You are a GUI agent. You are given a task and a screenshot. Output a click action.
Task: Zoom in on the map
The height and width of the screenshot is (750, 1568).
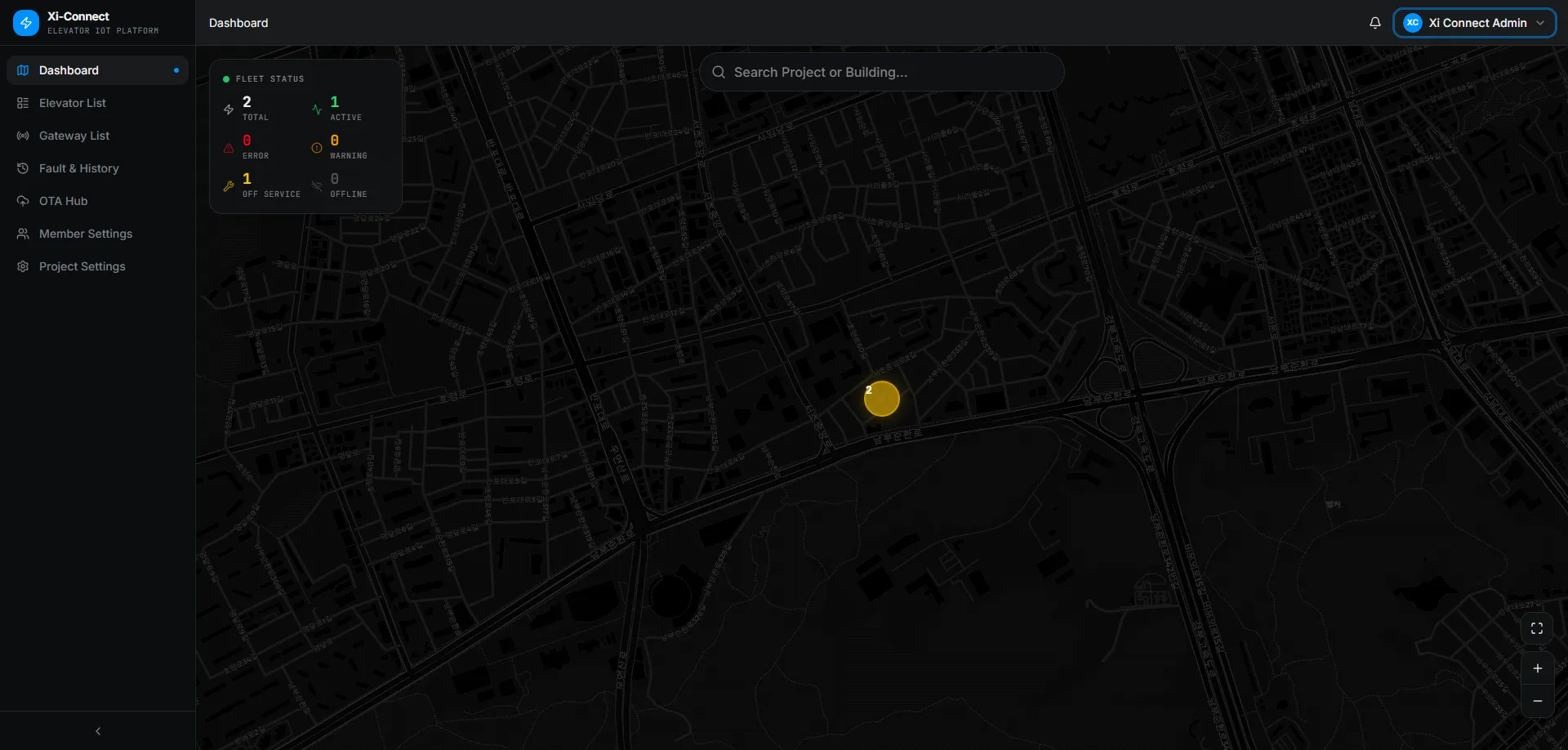[x=1537, y=668]
